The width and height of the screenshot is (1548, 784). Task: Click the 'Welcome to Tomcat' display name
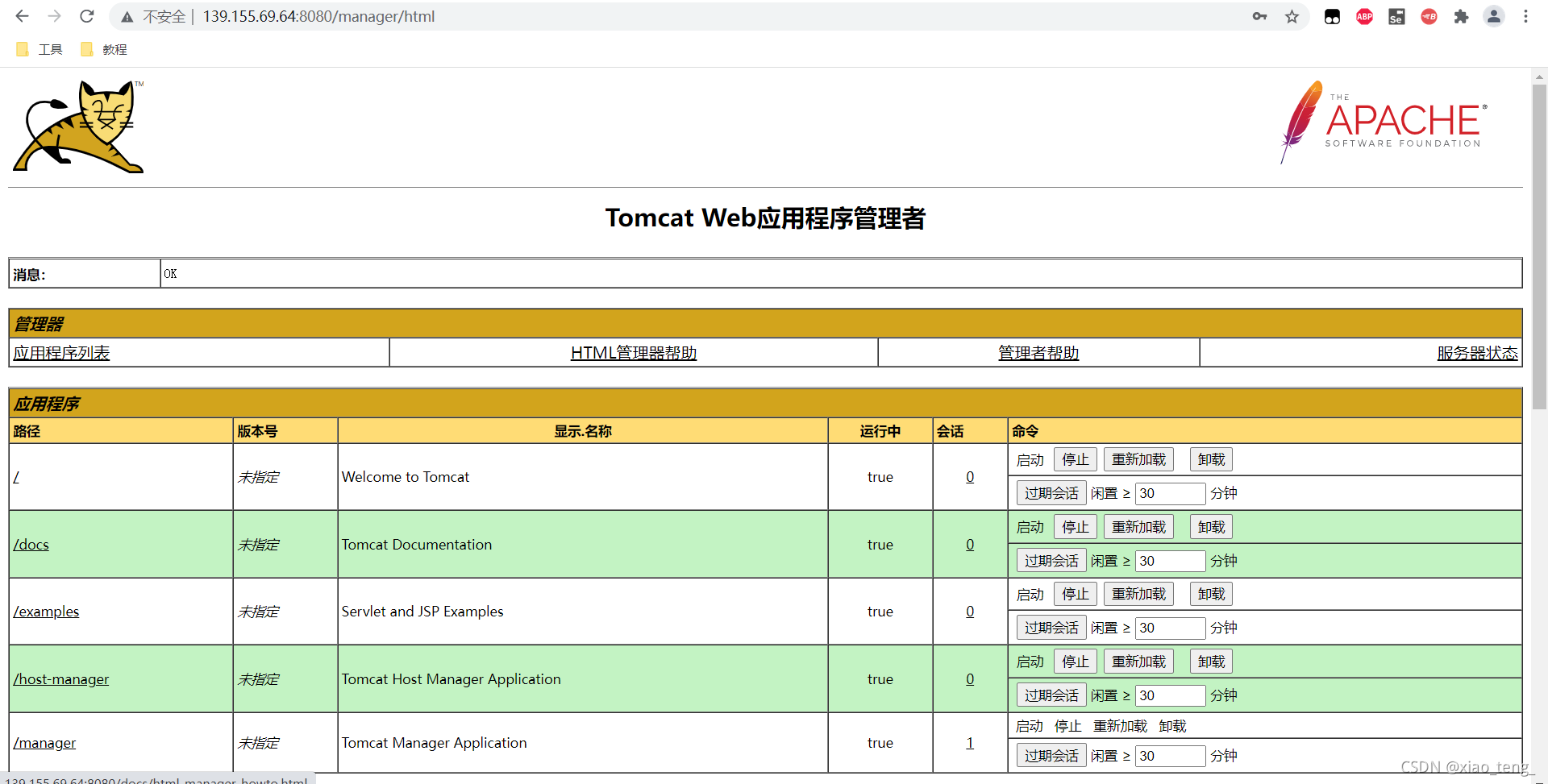click(x=406, y=477)
